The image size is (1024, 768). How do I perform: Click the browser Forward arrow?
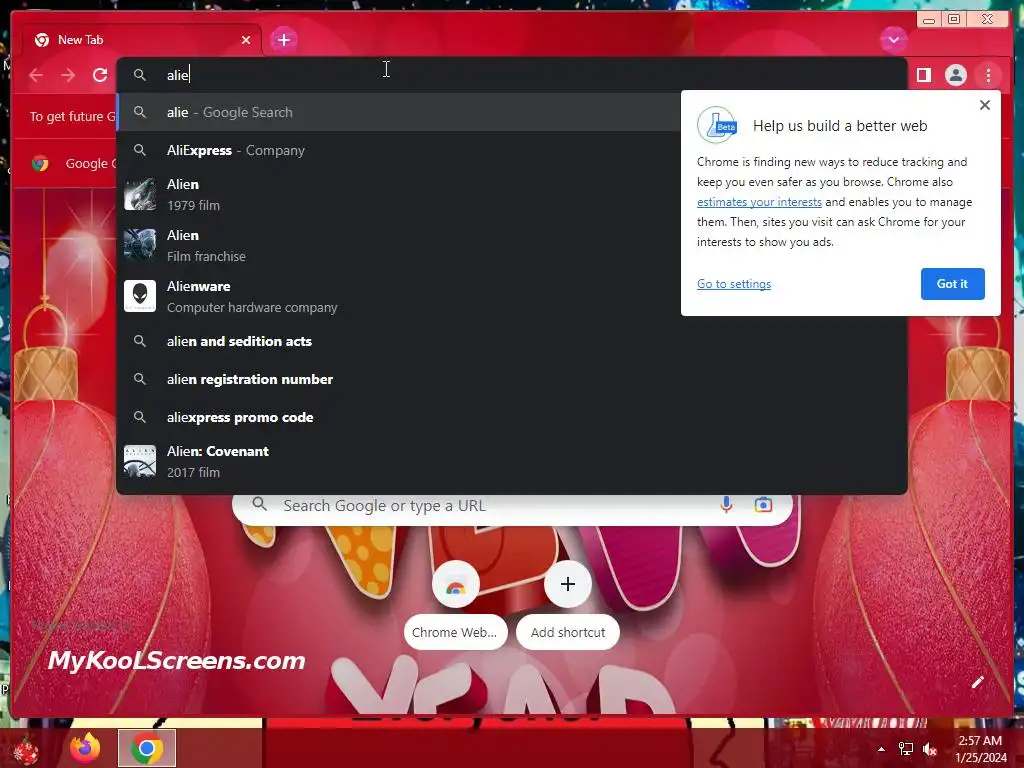tap(68, 75)
